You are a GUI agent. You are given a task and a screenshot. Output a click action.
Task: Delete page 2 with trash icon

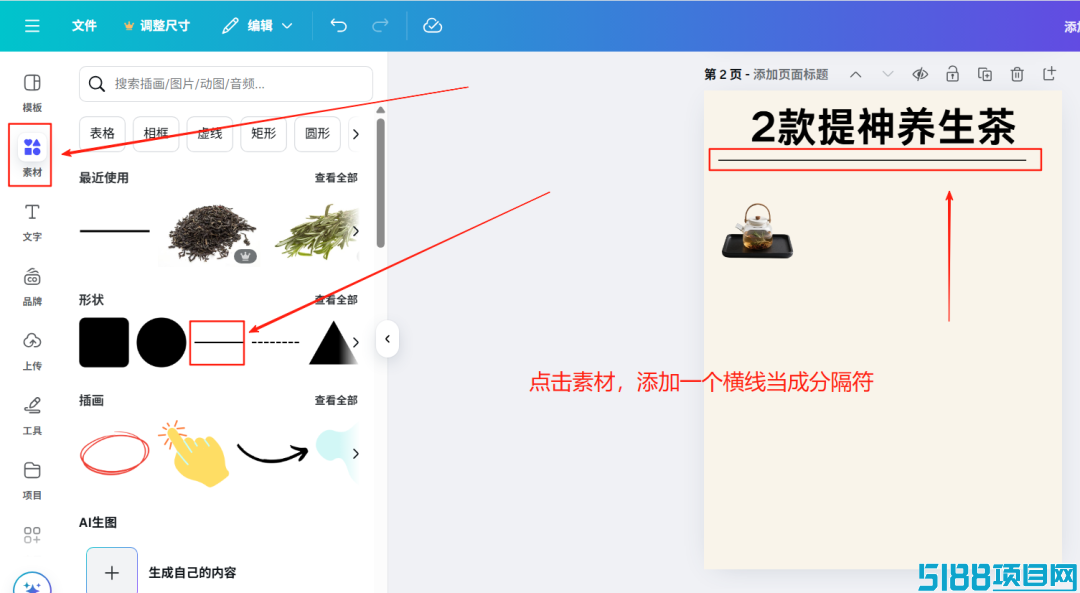(x=1017, y=74)
